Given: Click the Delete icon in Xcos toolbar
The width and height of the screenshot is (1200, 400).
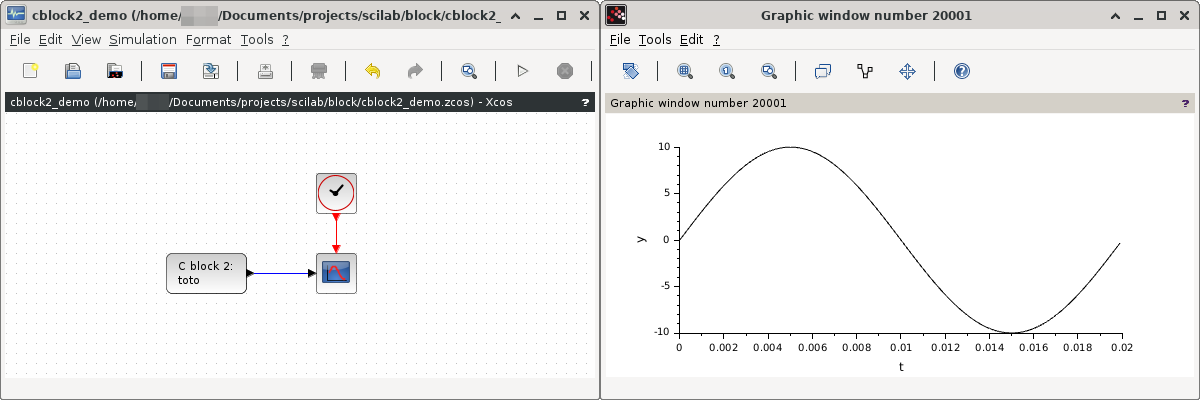Looking at the screenshot, I should 319,71.
